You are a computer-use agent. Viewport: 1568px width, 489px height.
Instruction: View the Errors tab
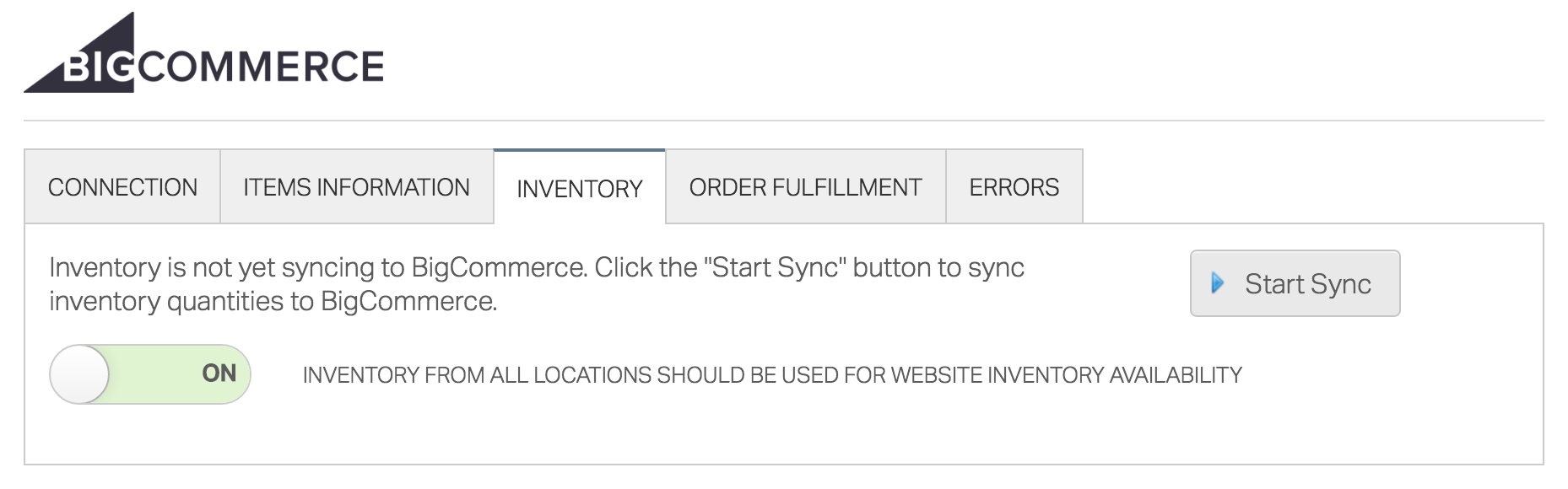1014,187
